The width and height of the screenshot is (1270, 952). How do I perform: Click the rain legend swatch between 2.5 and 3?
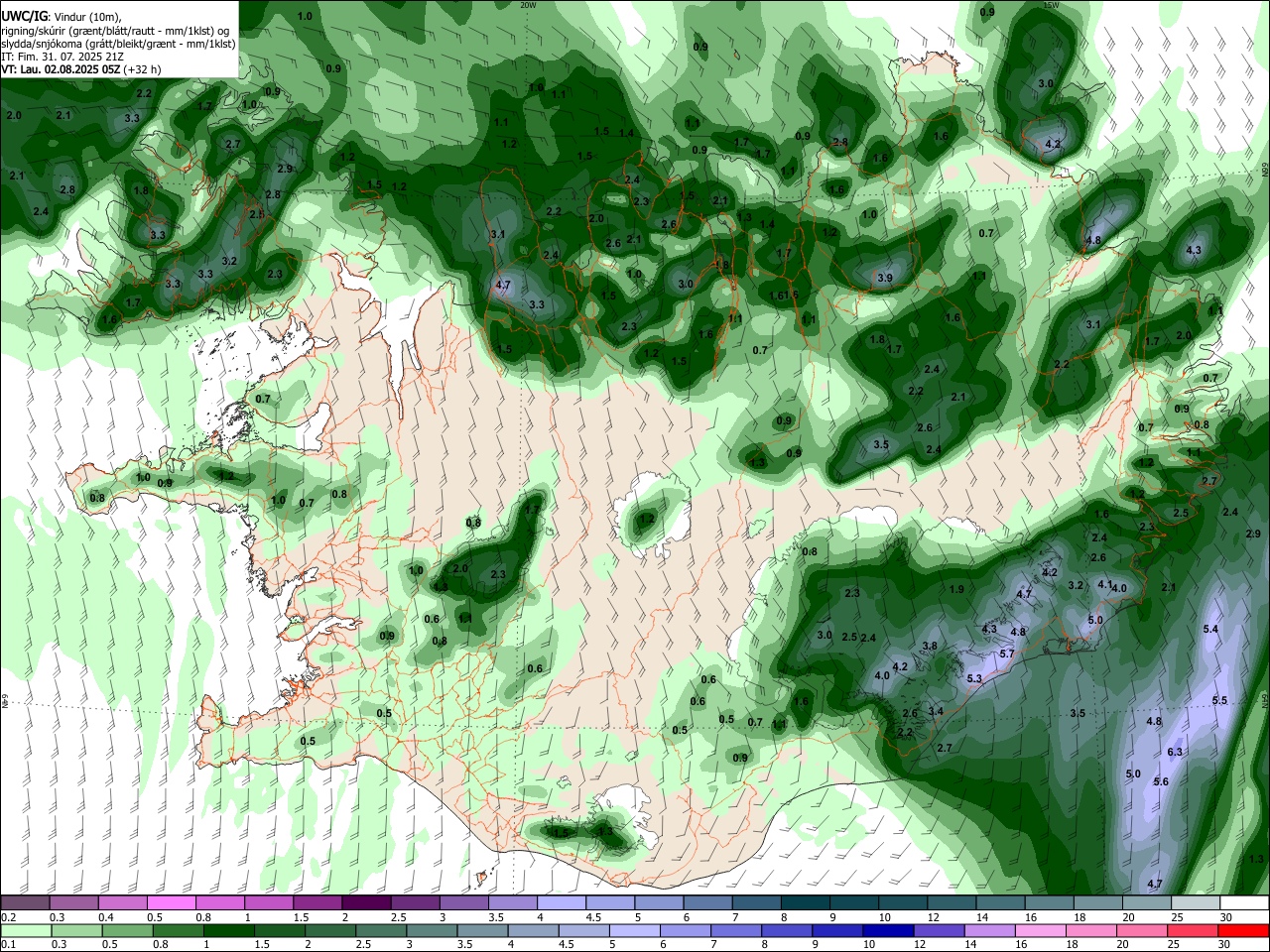[383, 930]
